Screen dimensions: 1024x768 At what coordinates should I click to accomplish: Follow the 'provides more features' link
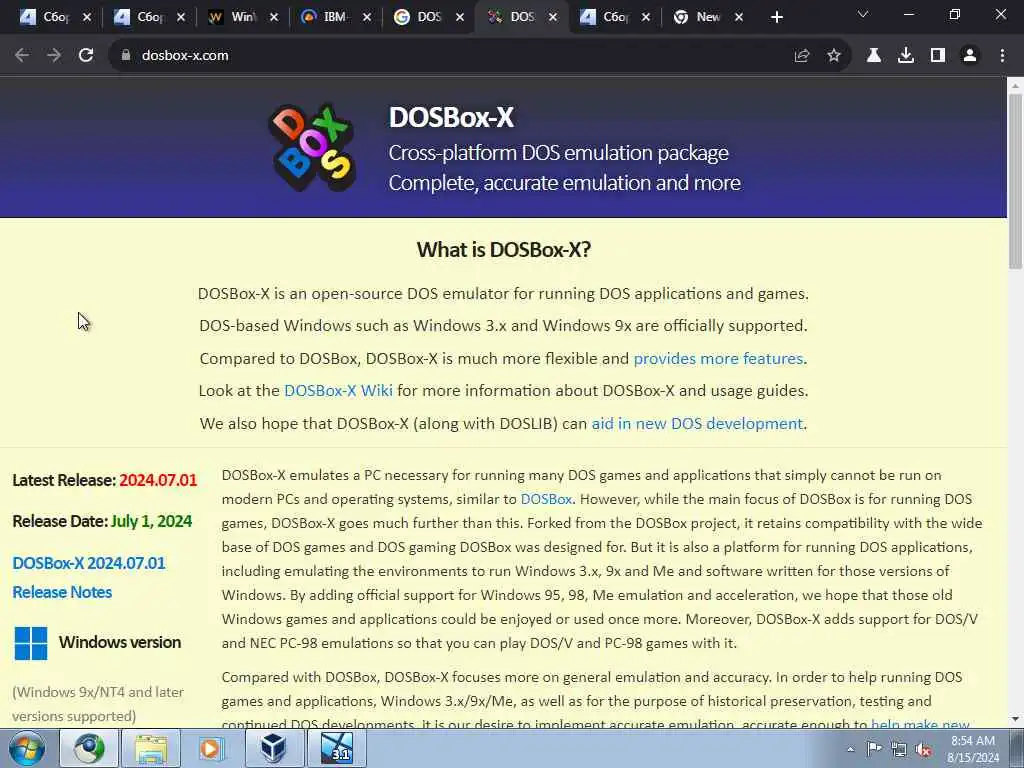click(718, 359)
